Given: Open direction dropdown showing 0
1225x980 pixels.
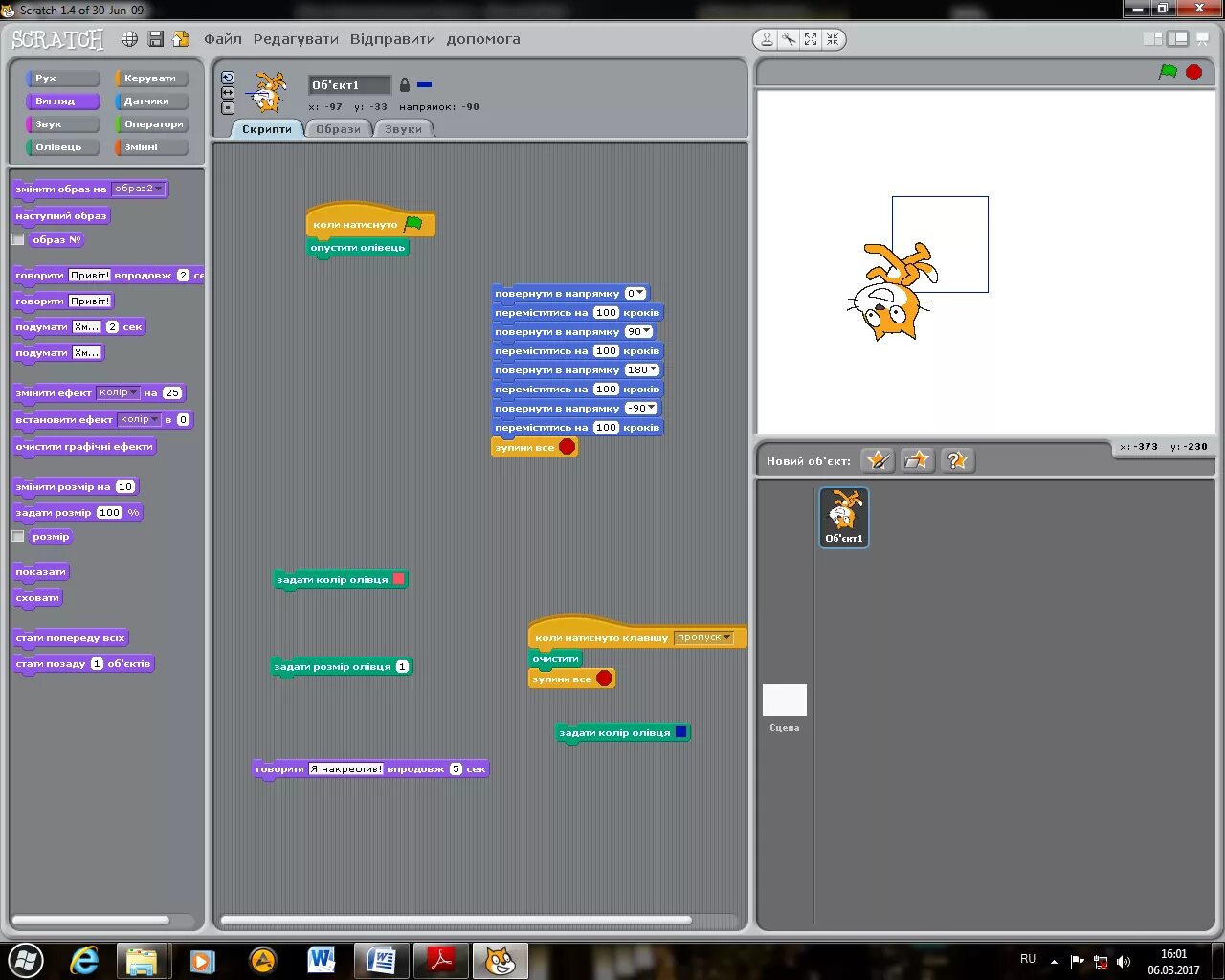Looking at the screenshot, I should [635, 293].
